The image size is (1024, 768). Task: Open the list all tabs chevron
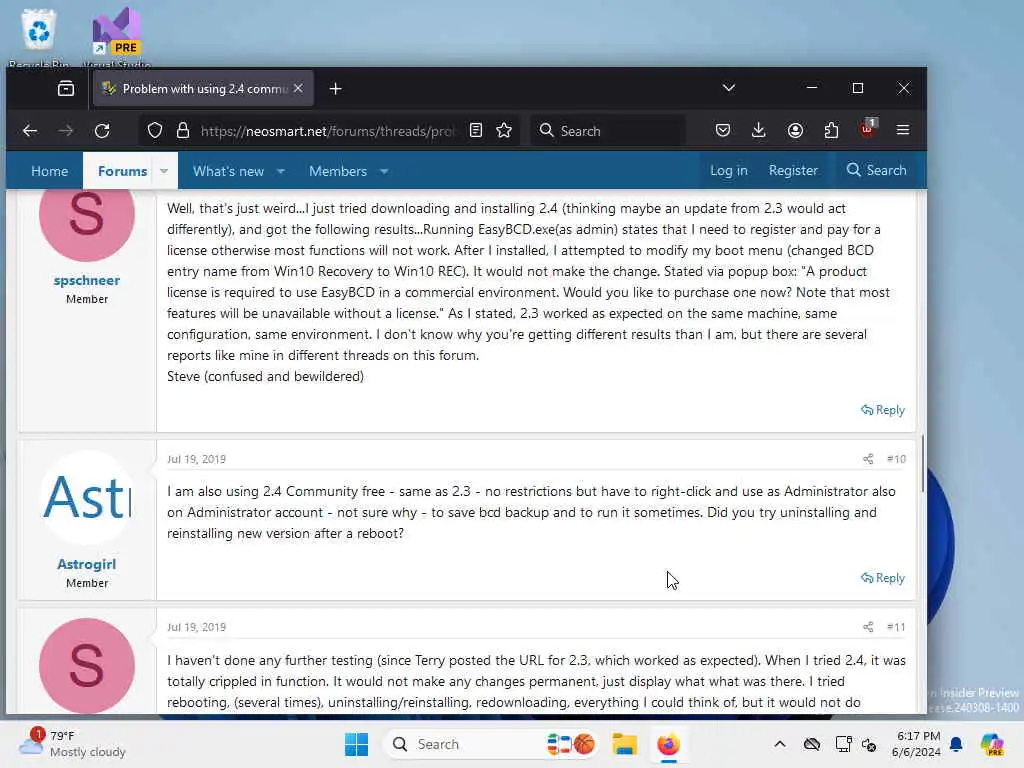729,88
